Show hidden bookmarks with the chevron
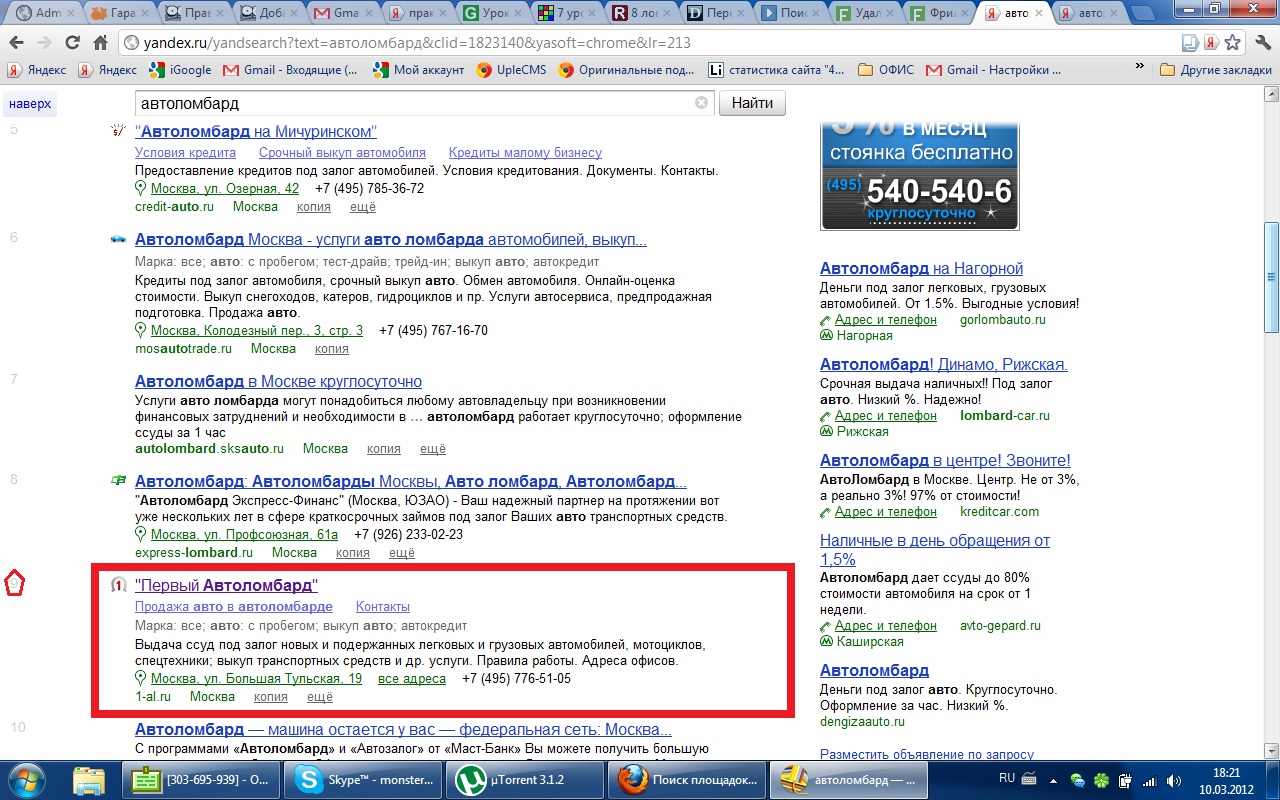The height and width of the screenshot is (800, 1280). tap(1139, 68)
